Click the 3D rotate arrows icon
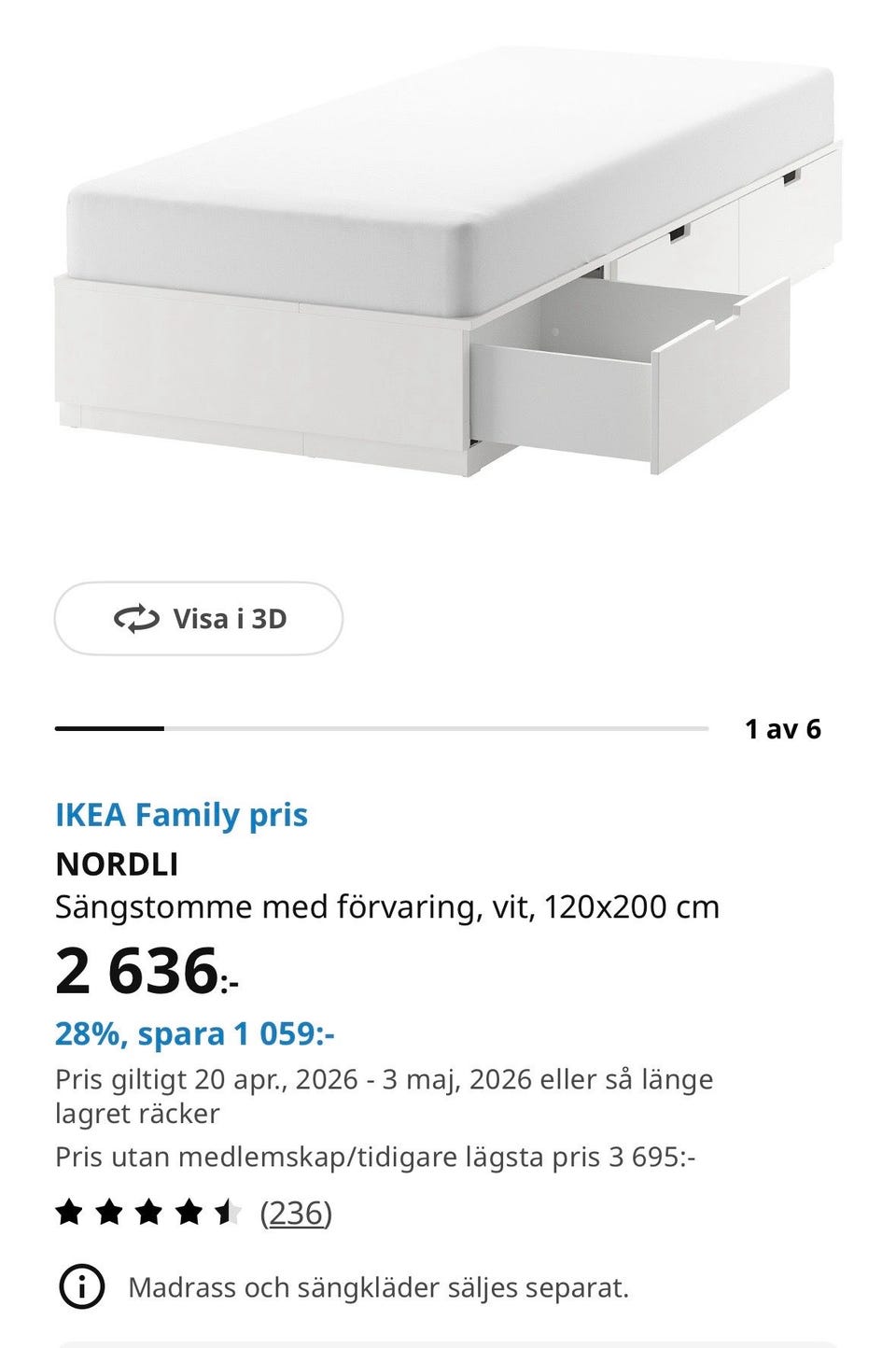Viewport: 896px width, 1348px height. point(136,619)
